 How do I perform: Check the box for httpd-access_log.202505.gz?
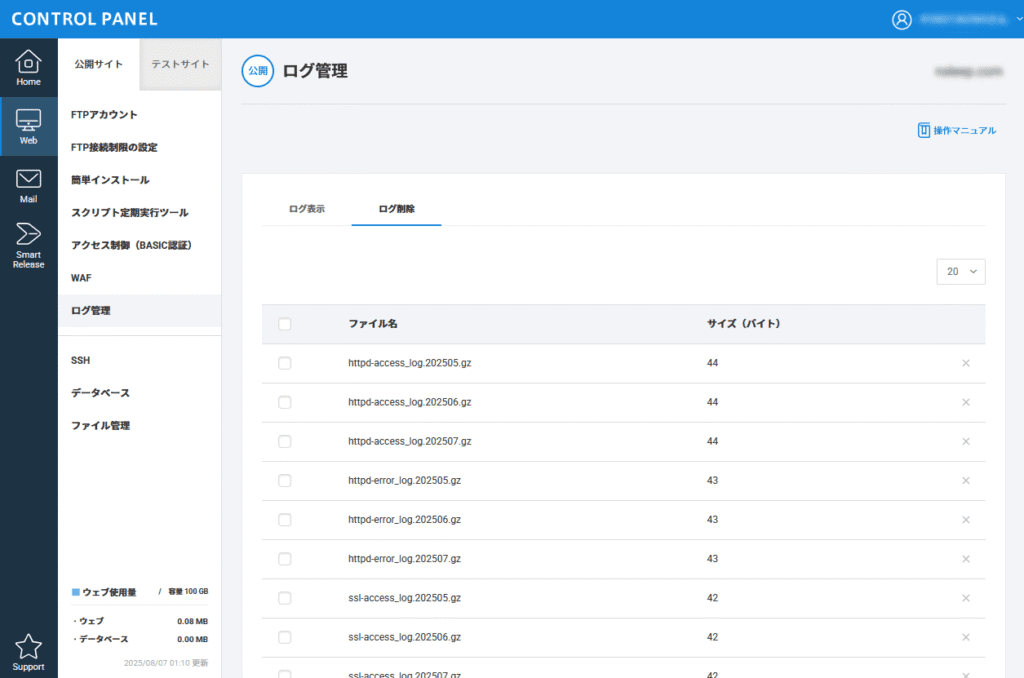285,363
